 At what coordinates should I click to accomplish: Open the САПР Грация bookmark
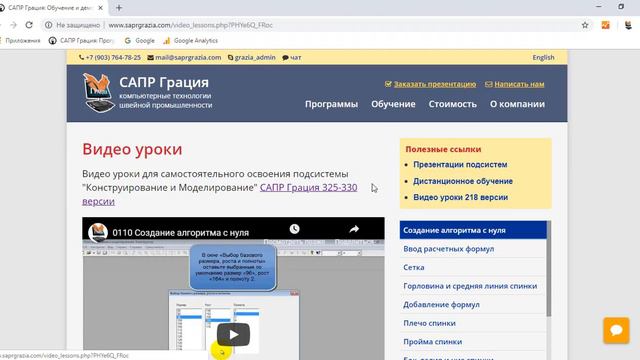[81, 40]
